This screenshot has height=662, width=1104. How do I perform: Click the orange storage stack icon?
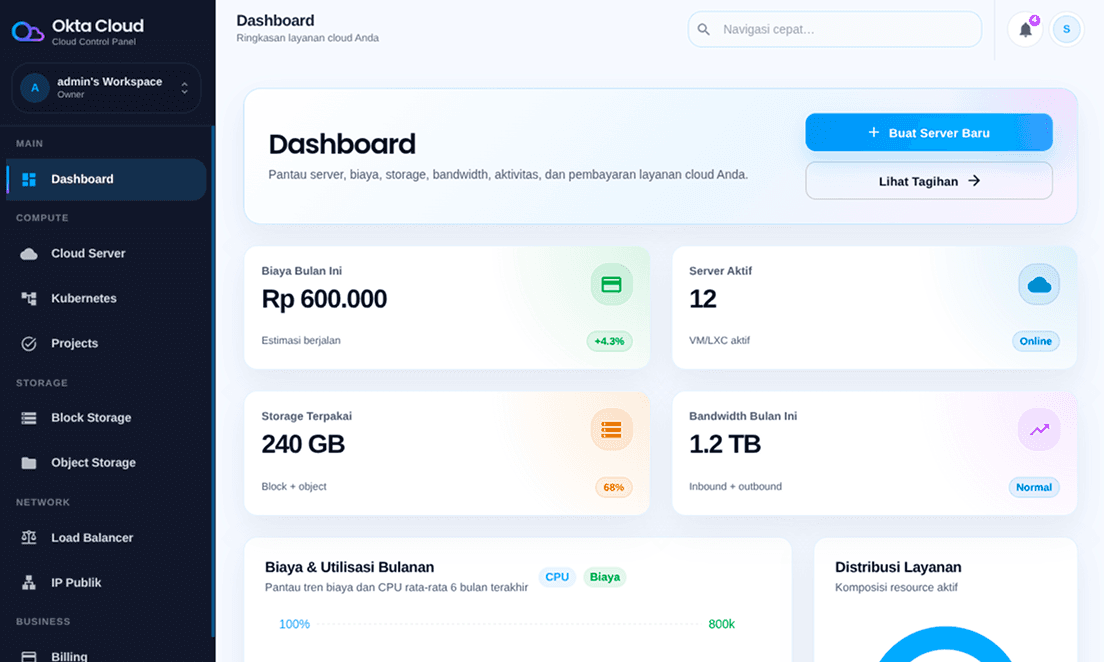pyautogui.click(x=611, y=430)
